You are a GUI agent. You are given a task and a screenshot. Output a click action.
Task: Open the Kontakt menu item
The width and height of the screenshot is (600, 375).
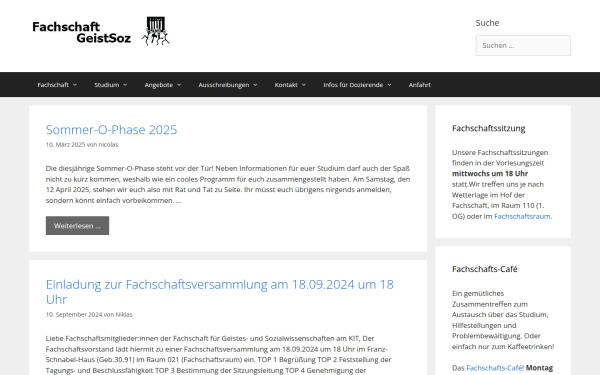[286, 85]
